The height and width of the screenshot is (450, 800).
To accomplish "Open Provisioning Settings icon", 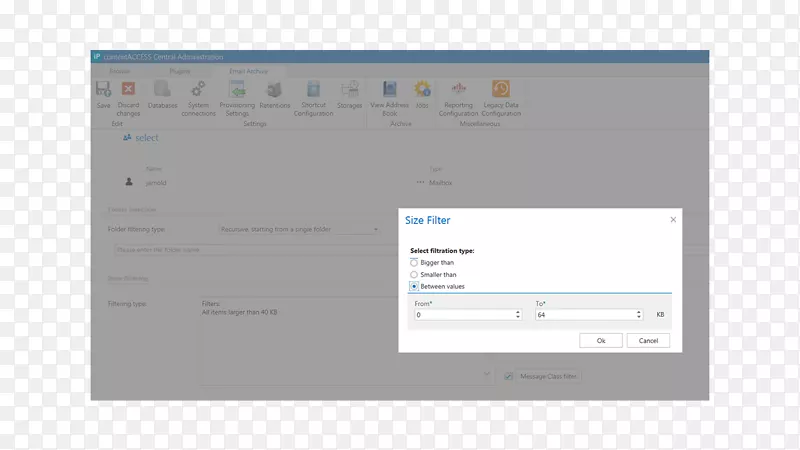I will click(237, 89).
